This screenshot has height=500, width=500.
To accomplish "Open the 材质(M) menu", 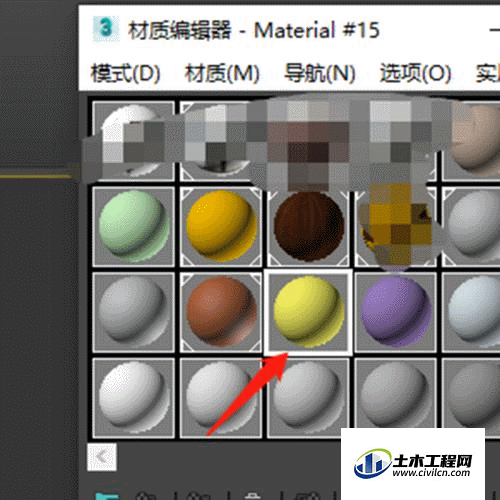I will pyautogui.click(x=222, y=73).
